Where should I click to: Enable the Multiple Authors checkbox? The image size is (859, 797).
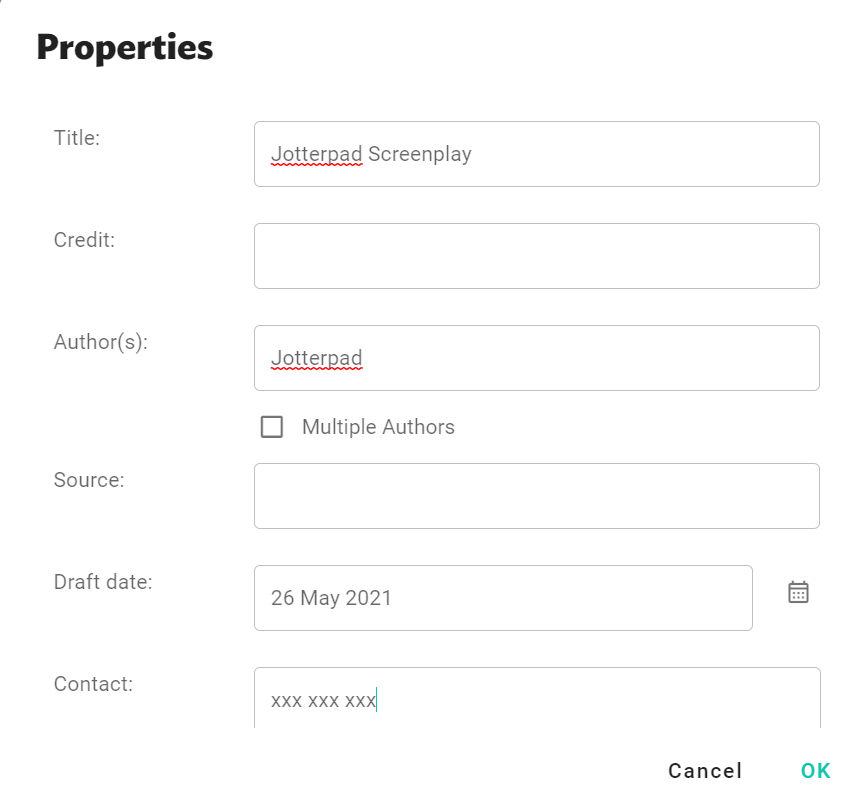(271, 427)
